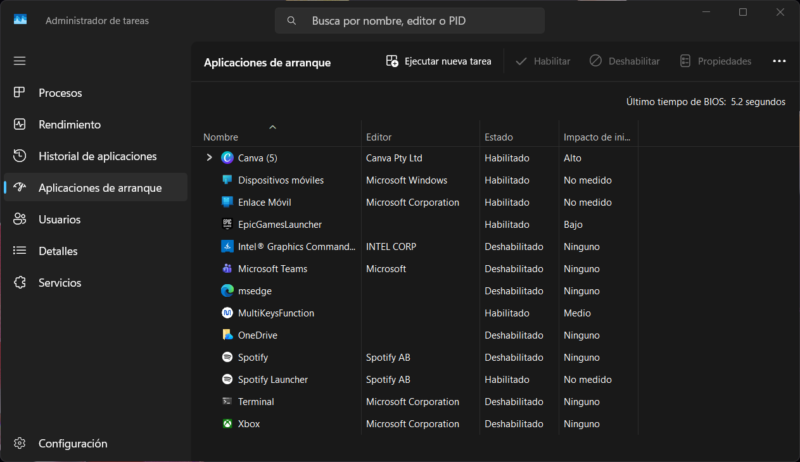Click the INTEL CORP editor cell

pos(391,247)
